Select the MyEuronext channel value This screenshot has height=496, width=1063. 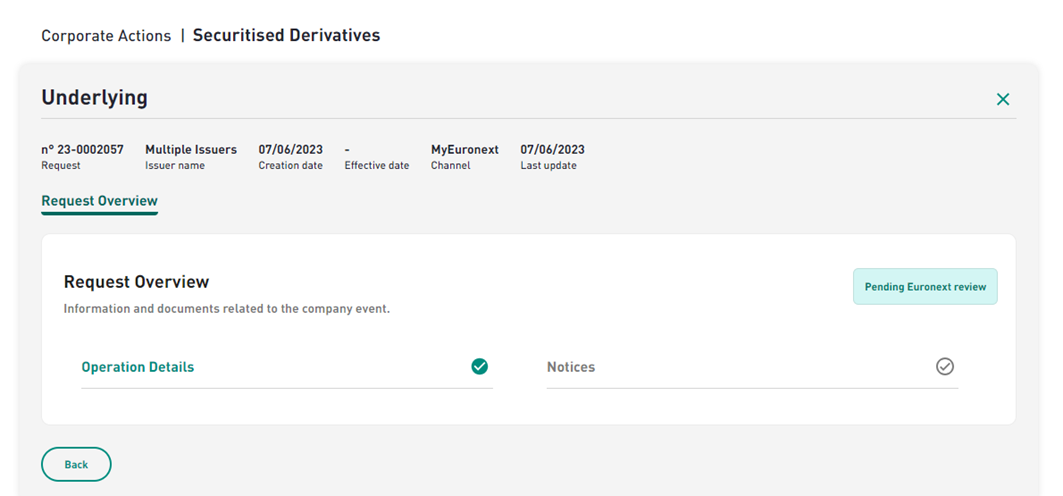point(465,150)
